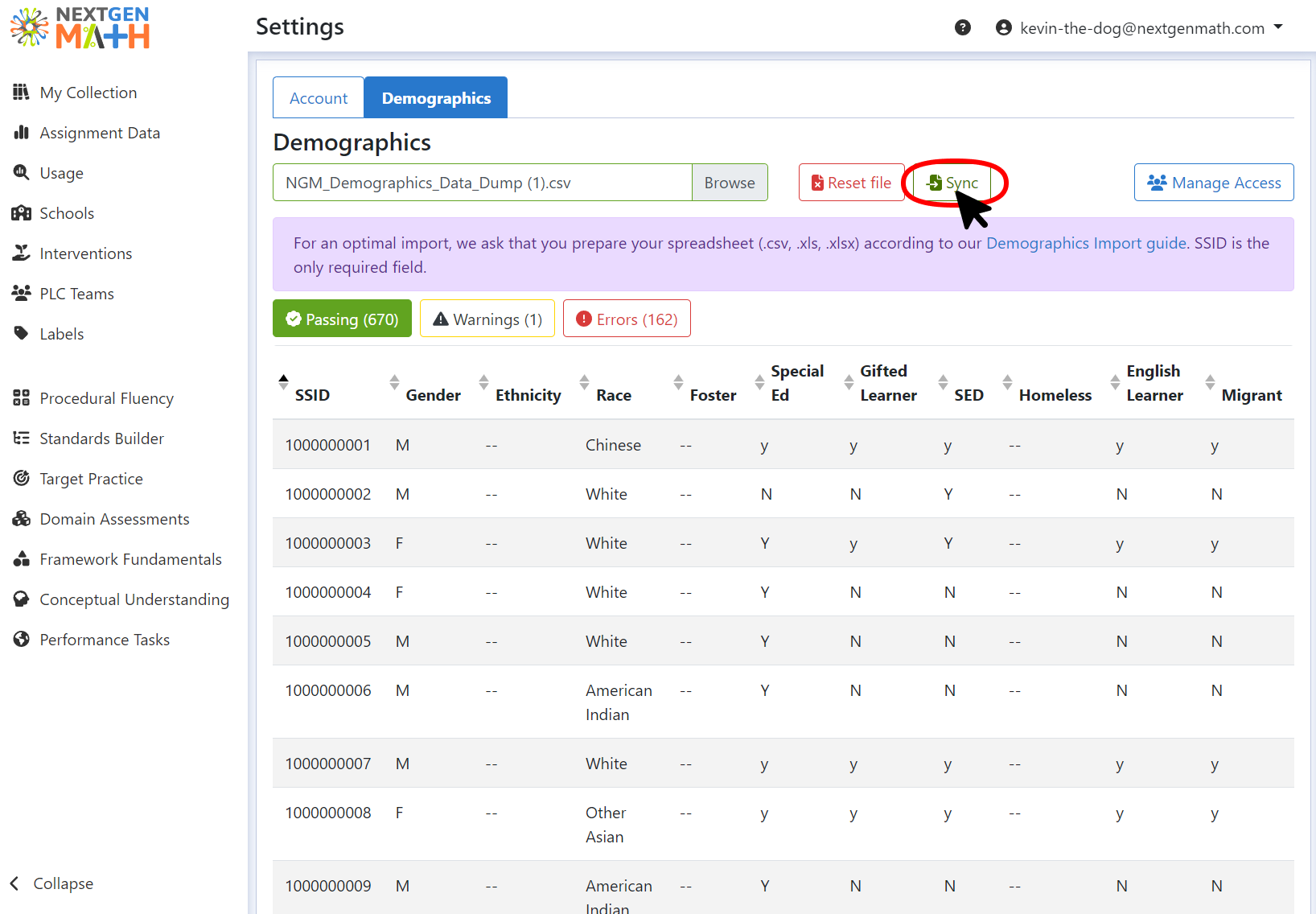The width and height of the screenshot is (1316, 914).
Task: Click SSID 1000000009 cell
Action: [x=328, y=886]
